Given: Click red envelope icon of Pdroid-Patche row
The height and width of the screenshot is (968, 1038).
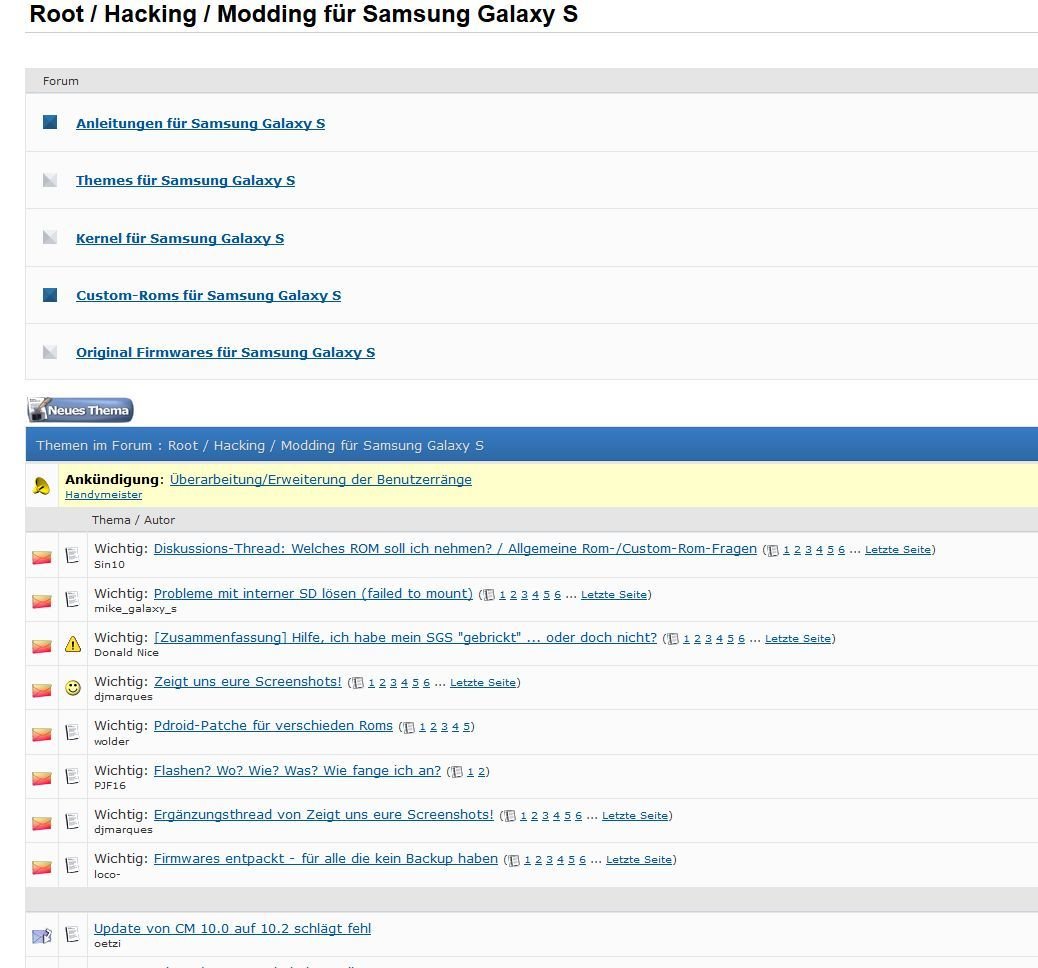Looking at the screenshot, I should (42, 734).
